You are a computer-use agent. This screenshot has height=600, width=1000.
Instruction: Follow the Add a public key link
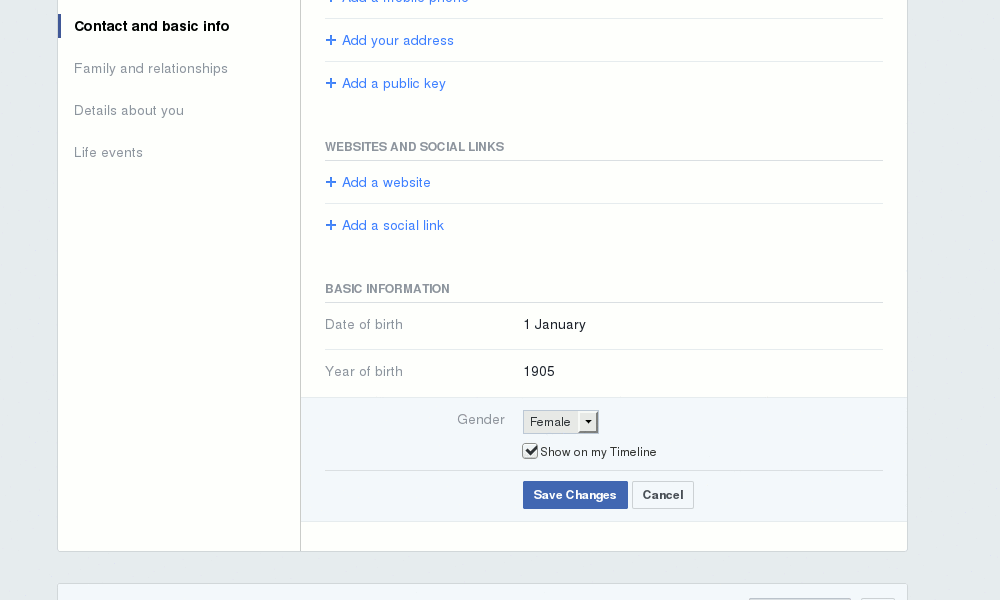(x=393, y=84)
